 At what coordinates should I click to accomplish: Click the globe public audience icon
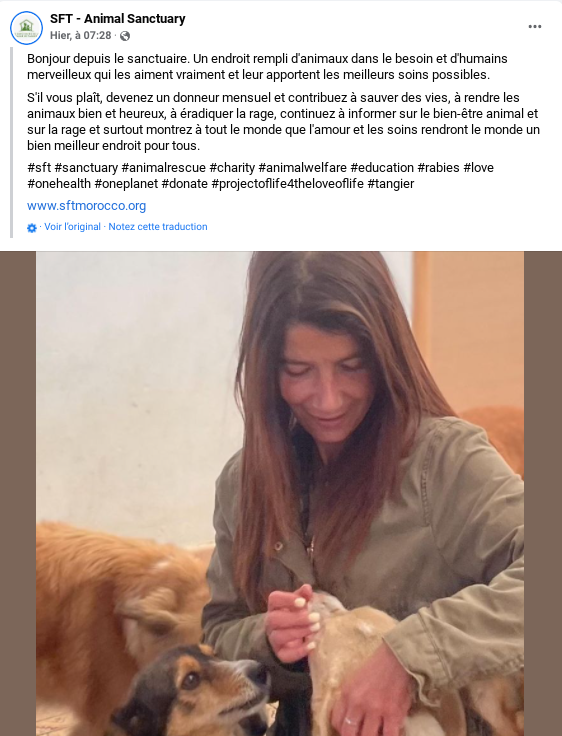[125, 36]
